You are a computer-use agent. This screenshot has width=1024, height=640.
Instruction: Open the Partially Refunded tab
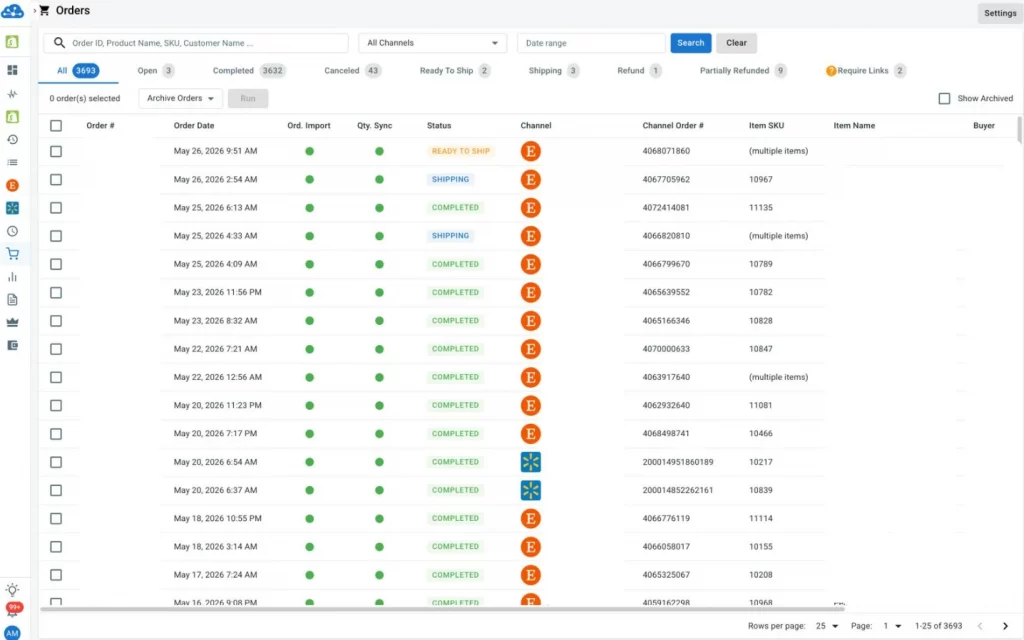coord(743,71)
